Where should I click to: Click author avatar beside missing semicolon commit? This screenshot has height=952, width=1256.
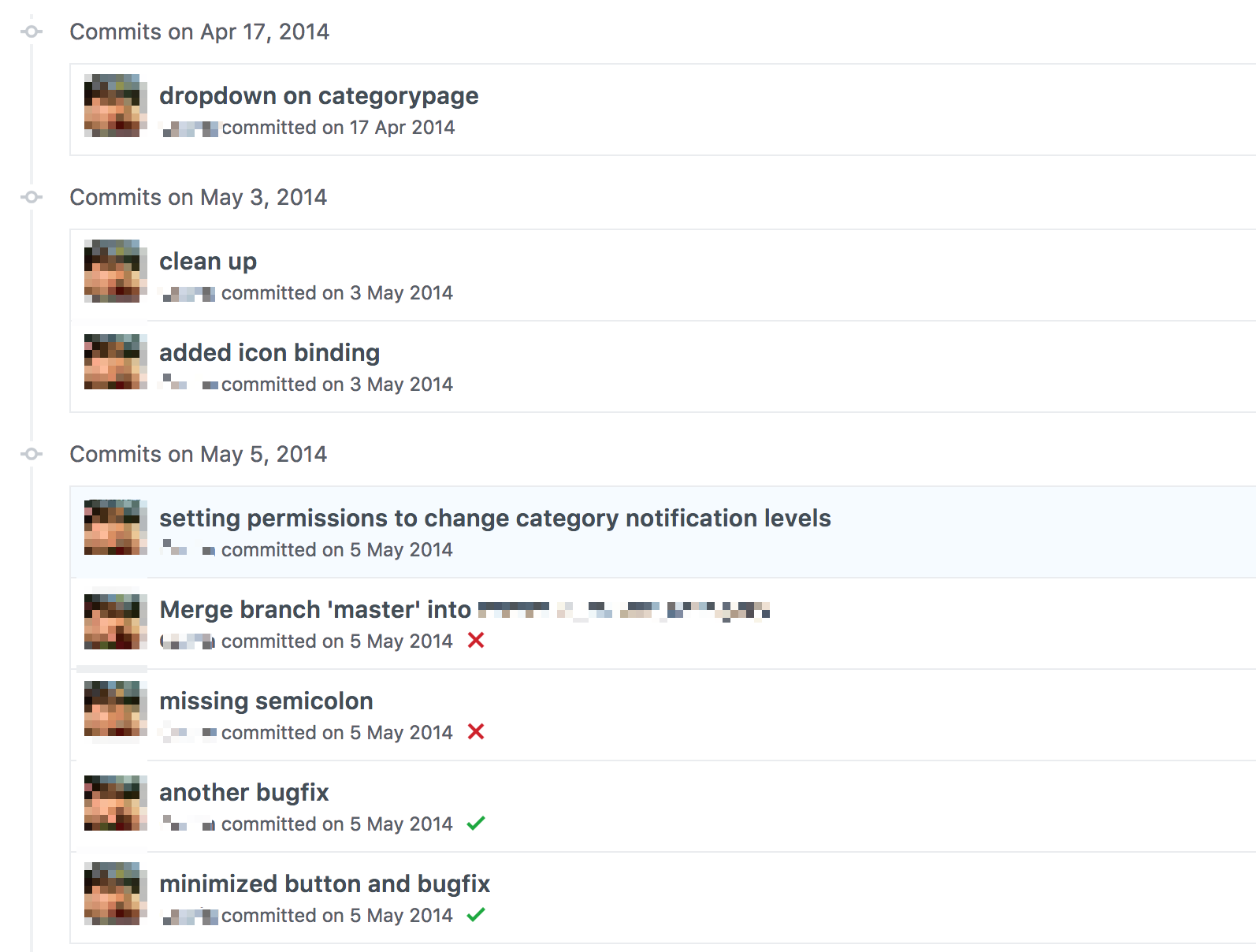[x=116, y=708]
